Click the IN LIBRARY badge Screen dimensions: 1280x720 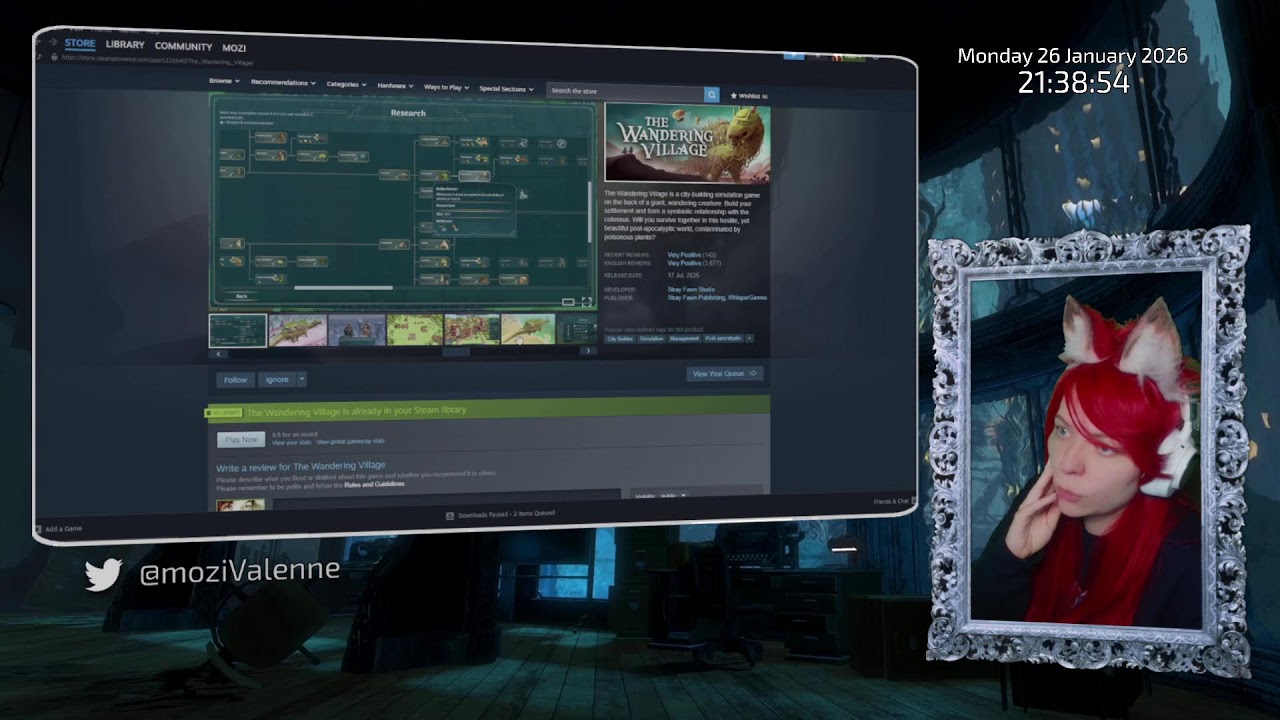(224, 412)
